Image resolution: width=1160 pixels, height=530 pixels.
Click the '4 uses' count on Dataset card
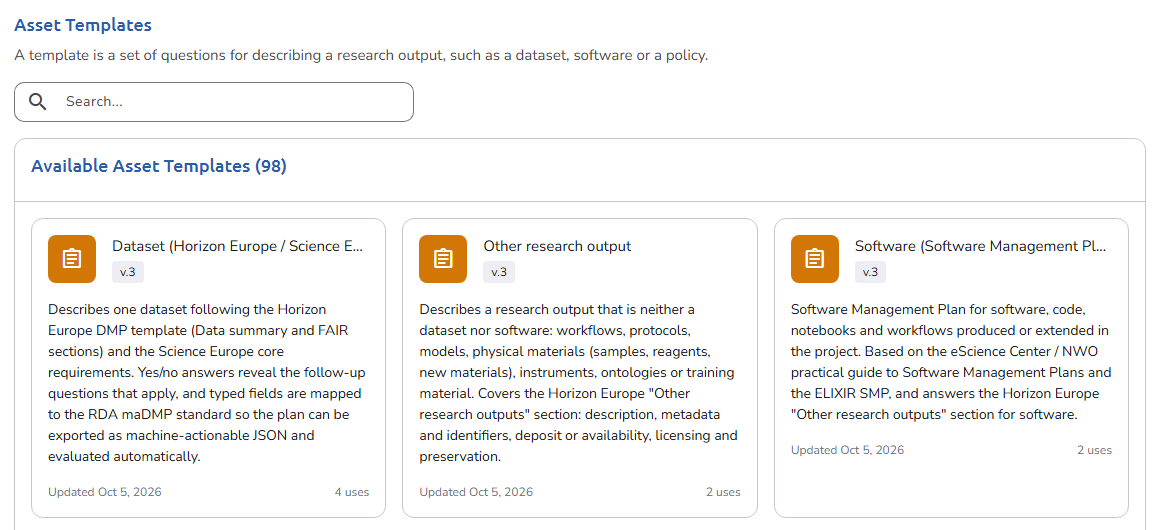(351, 492)
